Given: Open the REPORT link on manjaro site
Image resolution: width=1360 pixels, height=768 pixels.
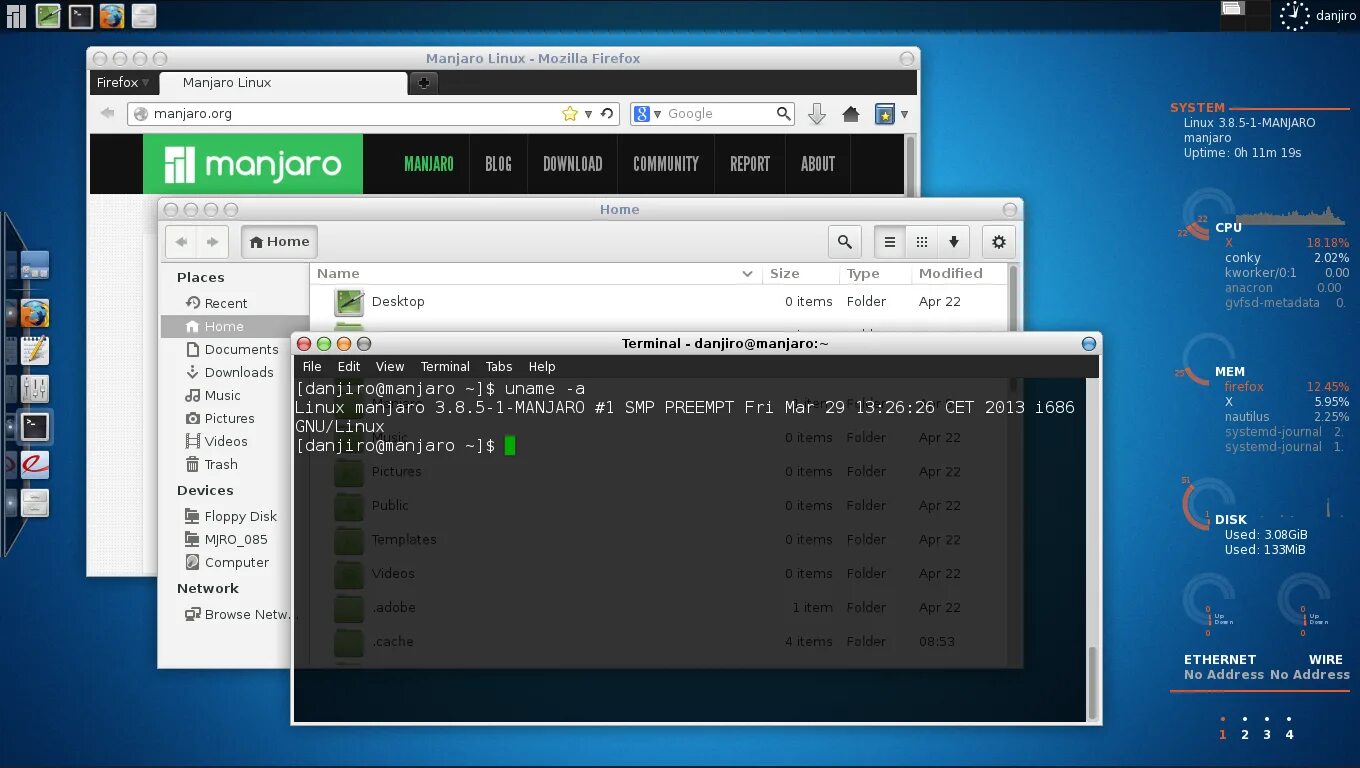Looking at the screenshot, I should click(x=750, y=164).
